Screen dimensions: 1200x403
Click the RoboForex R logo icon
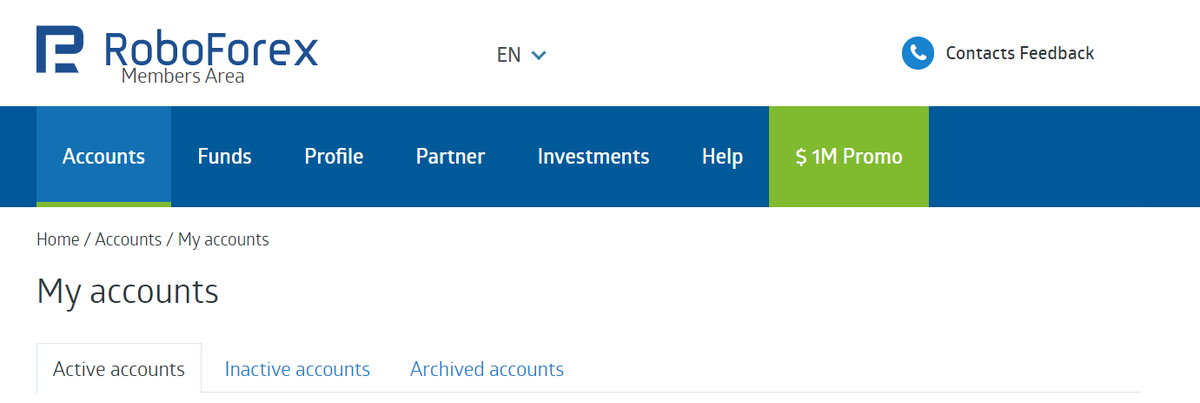[58, 50]
